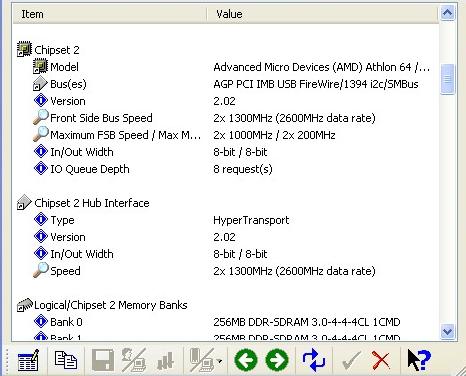
Task: Click the magnifier icon beside Speed row
Action: coord(41,270)
